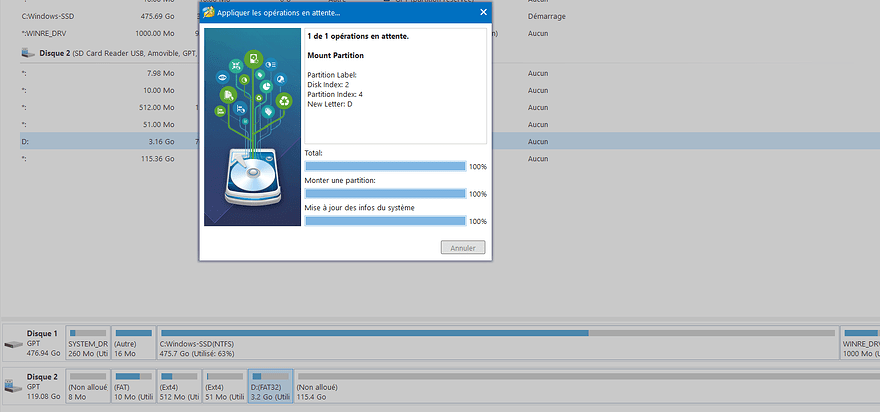Image resolution: width=880 pixels, height=412 pixels.
Task: Click the Mount Partition details text box
Action: (394, 86)
